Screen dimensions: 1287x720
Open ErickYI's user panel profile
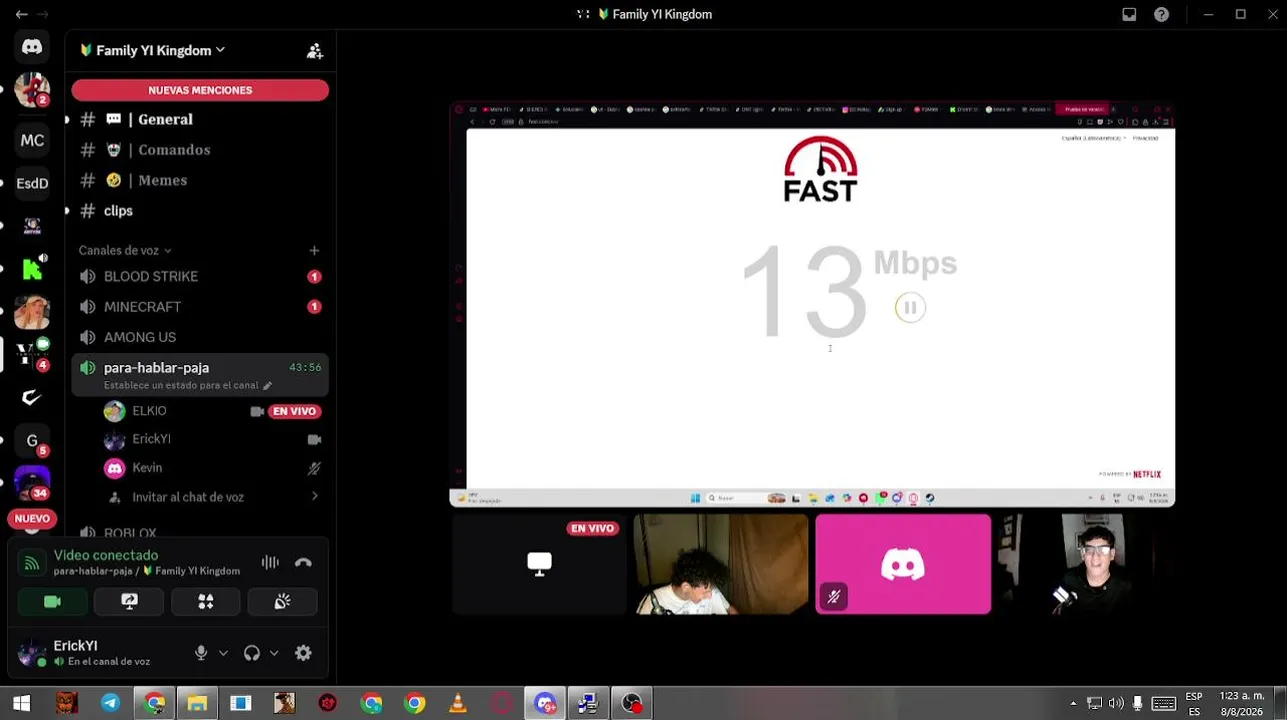click(x=100, y=653)
